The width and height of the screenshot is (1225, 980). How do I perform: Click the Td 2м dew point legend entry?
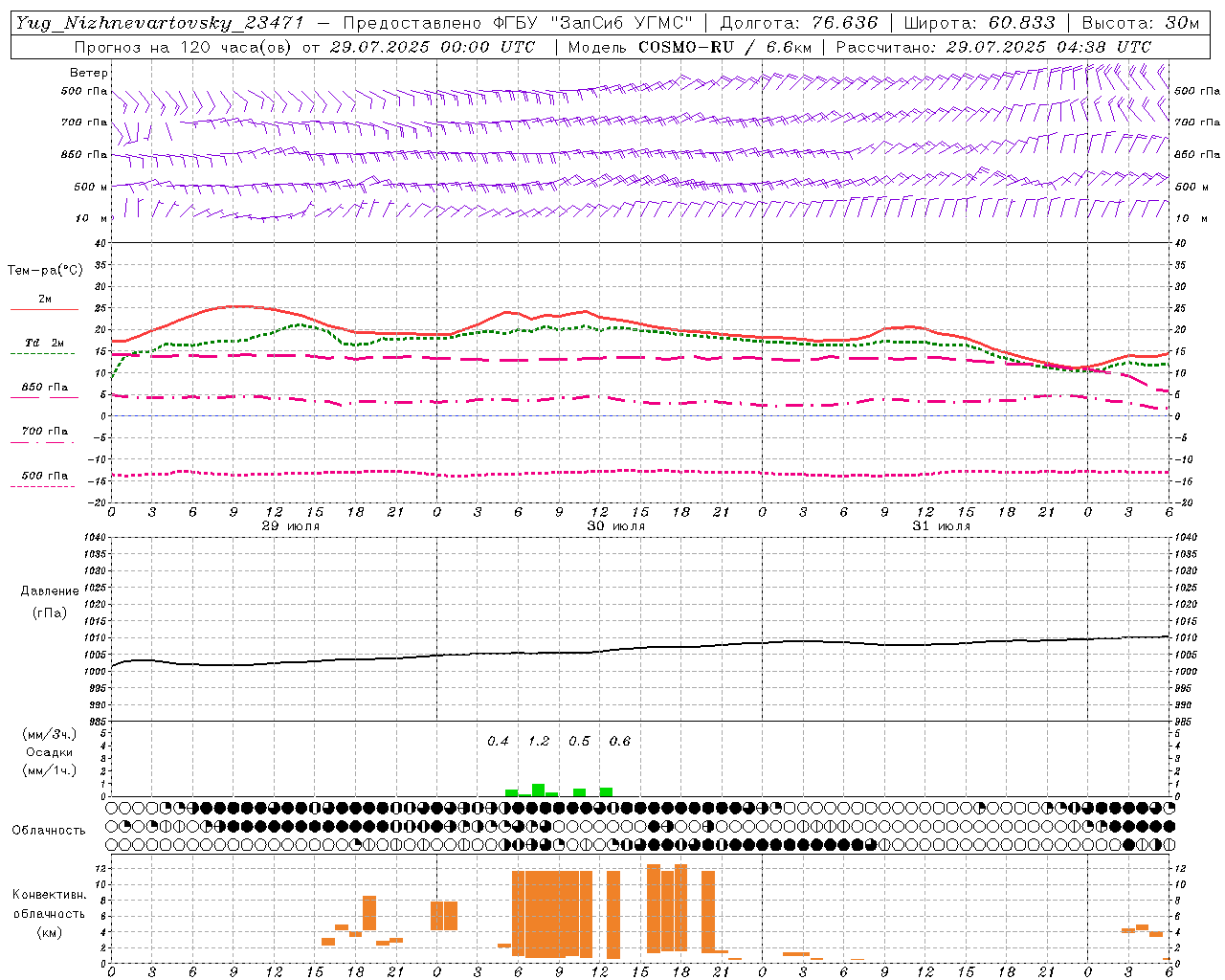[x=44, y=343]
